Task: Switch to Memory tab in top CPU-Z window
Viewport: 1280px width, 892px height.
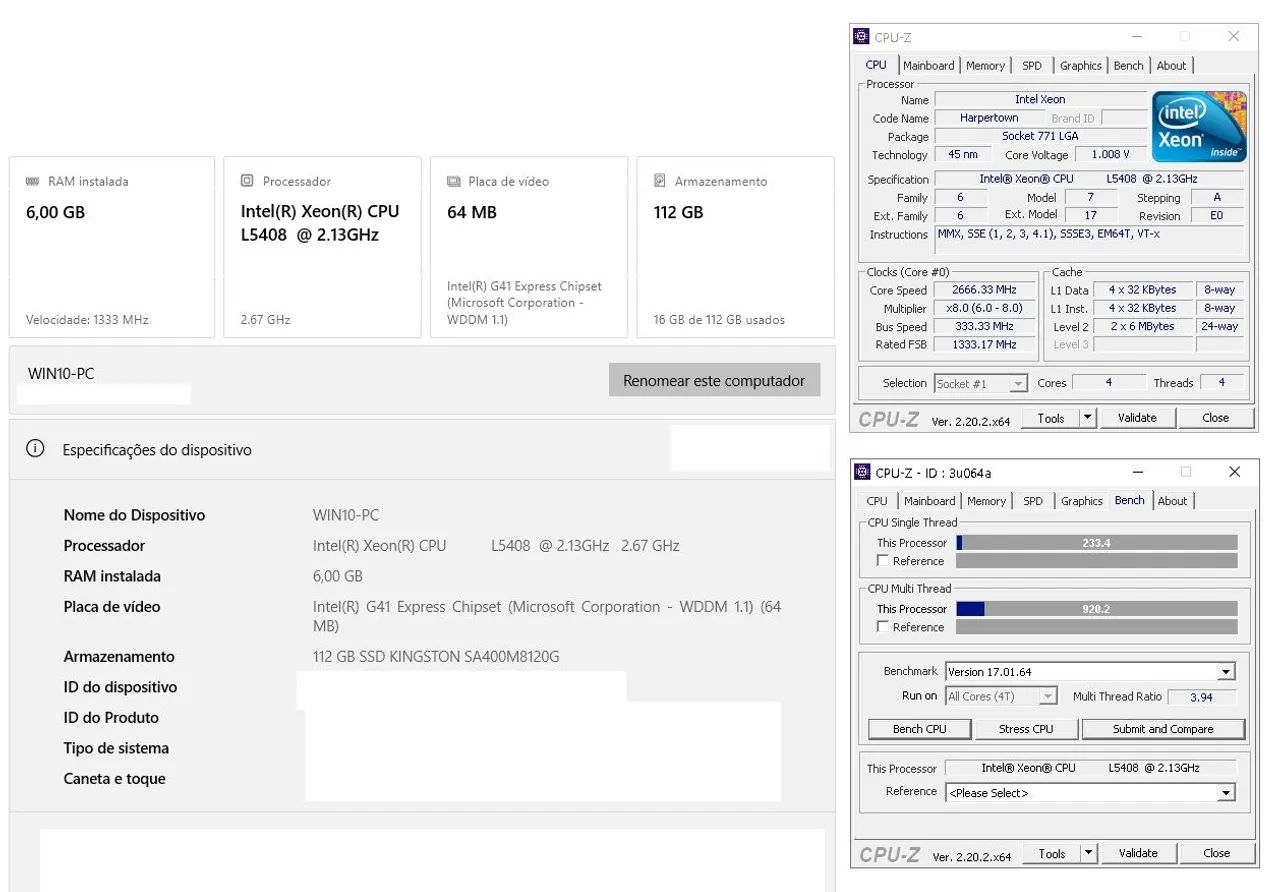Action: [x=985, y=66]
